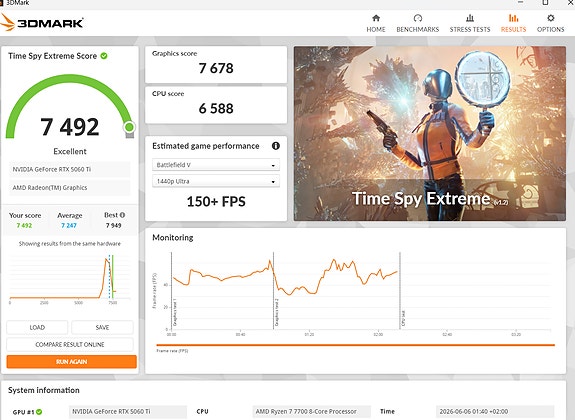This screenshot has height=420, width=575.
Task: Click the orange RUN AGAIN button
Action: 72,362
